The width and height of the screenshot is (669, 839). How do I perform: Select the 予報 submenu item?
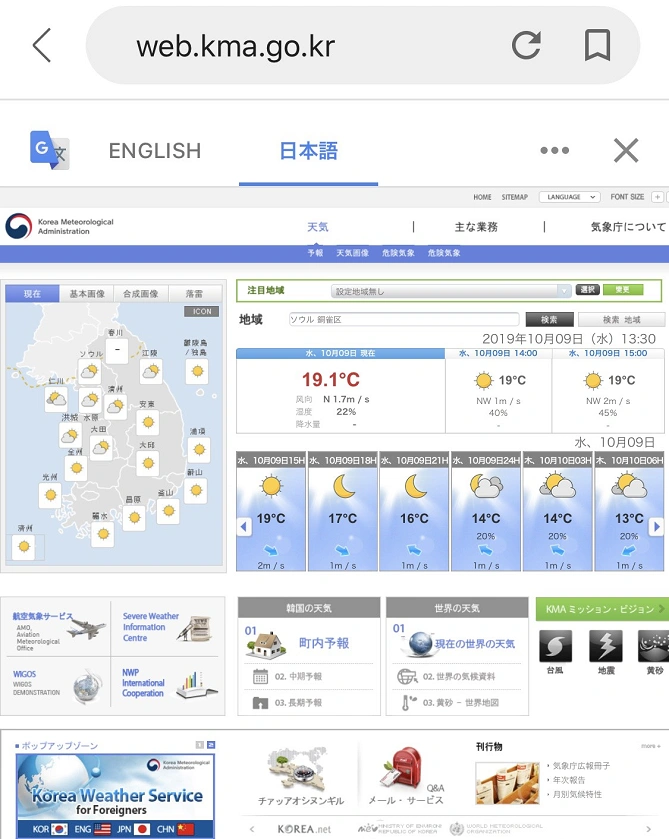point(315,253)
